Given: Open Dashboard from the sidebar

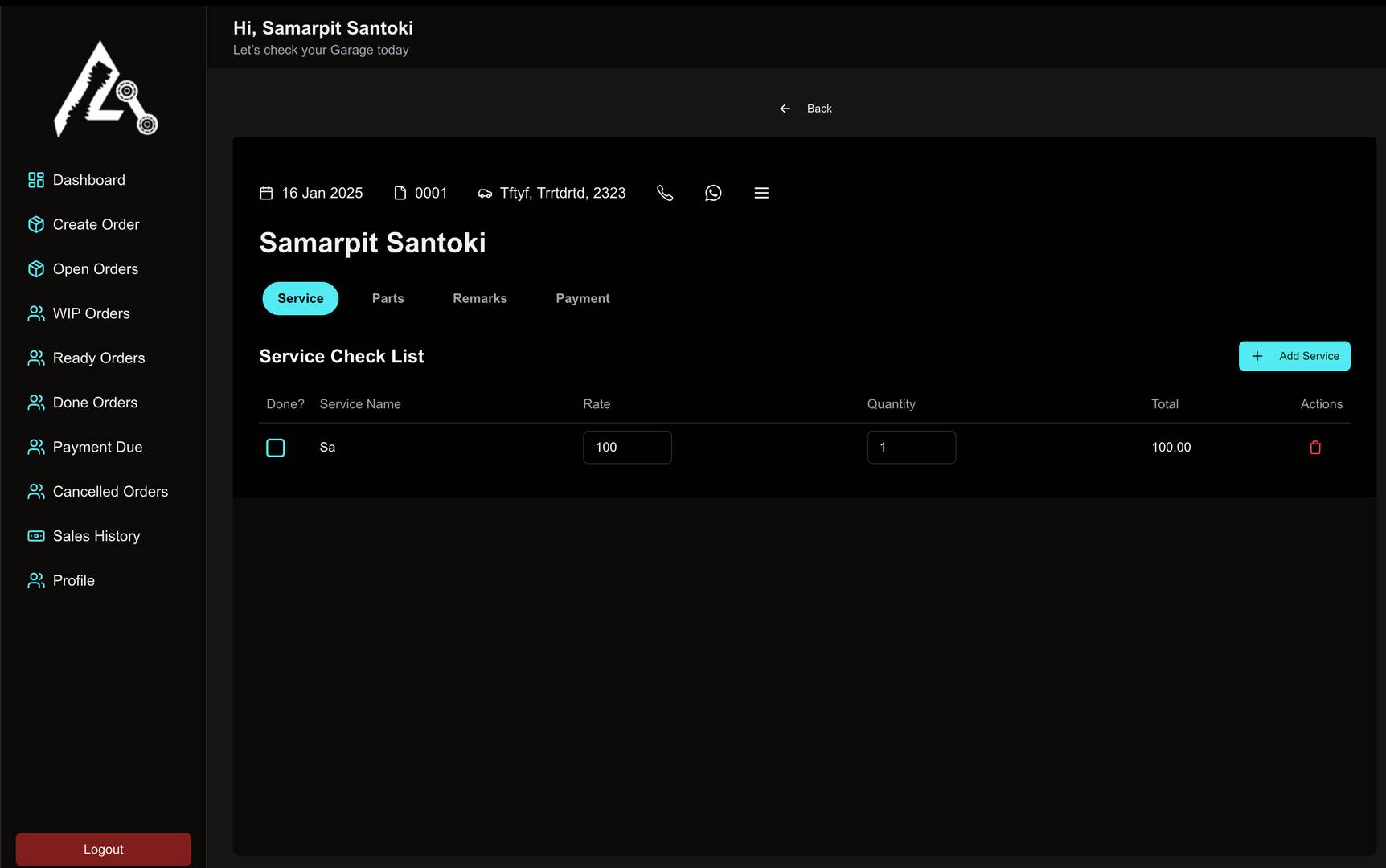Looking at the screenshot, I should point(88,180).
